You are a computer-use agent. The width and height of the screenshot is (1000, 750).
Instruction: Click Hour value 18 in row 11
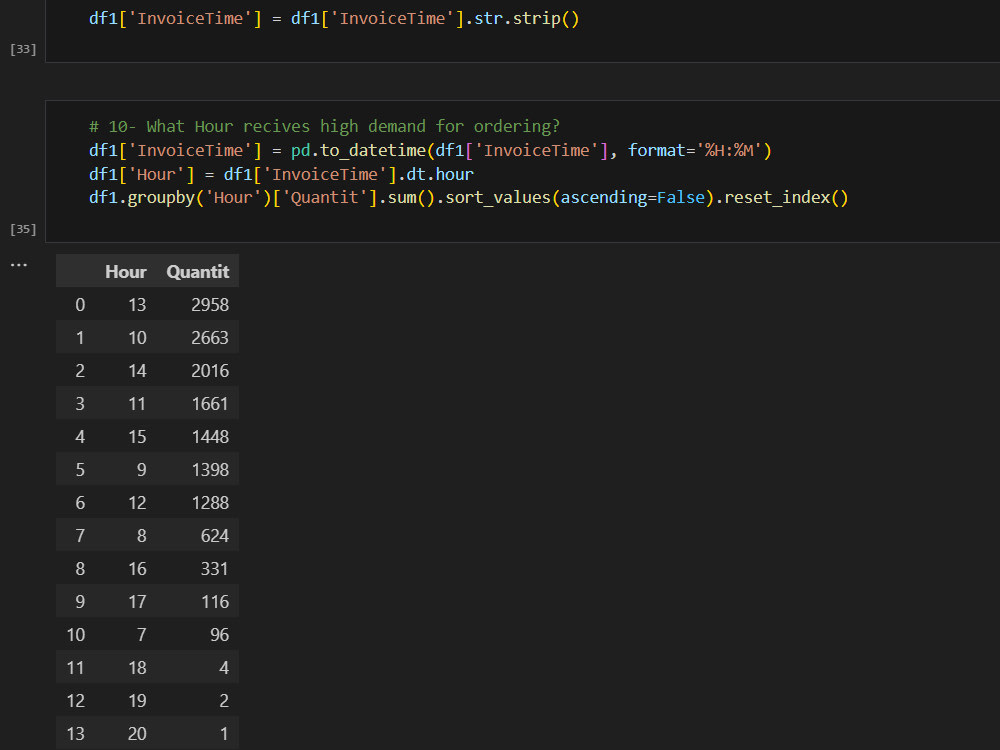[137, 668]
